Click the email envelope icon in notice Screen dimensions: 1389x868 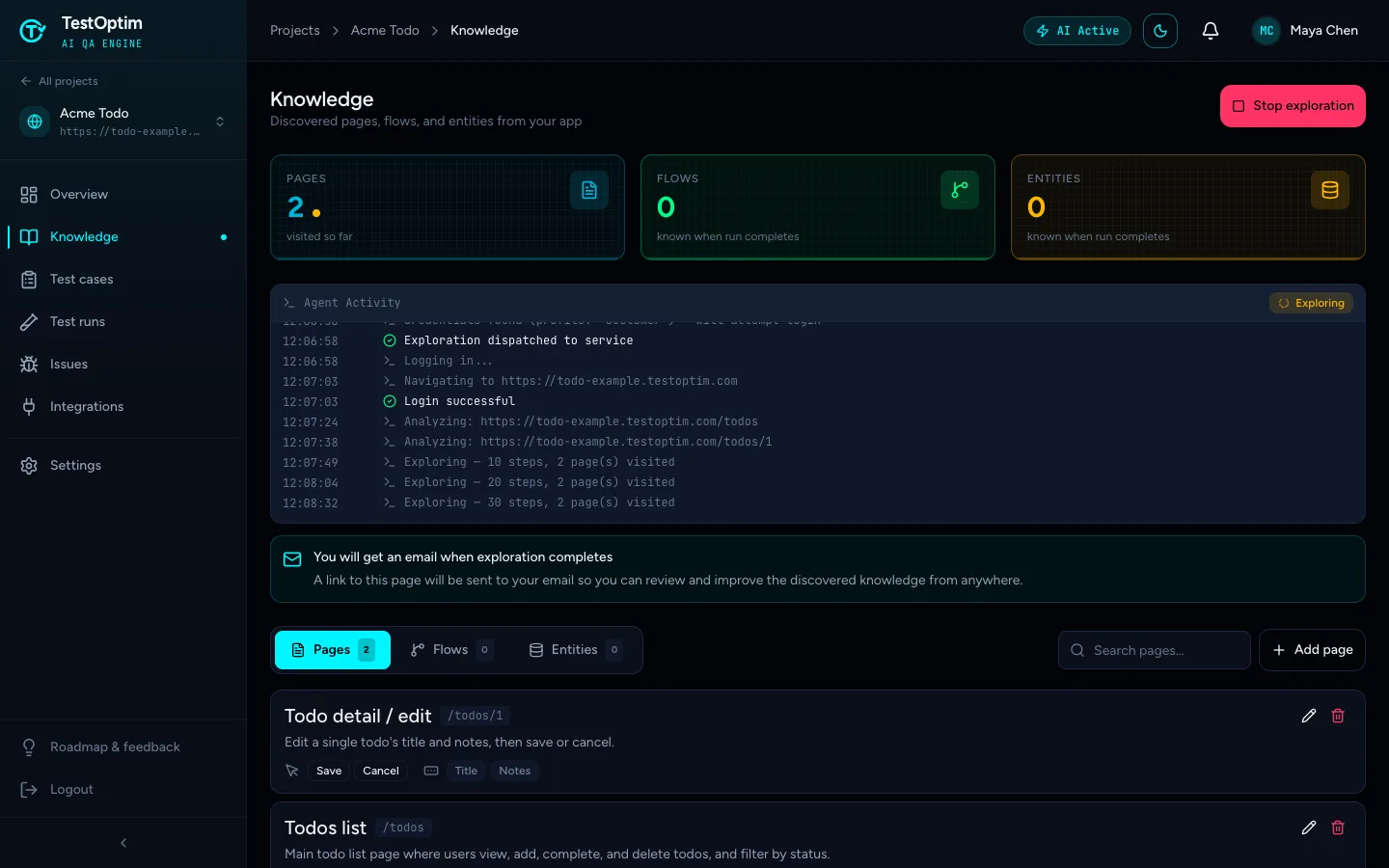[x=292, y=559]
